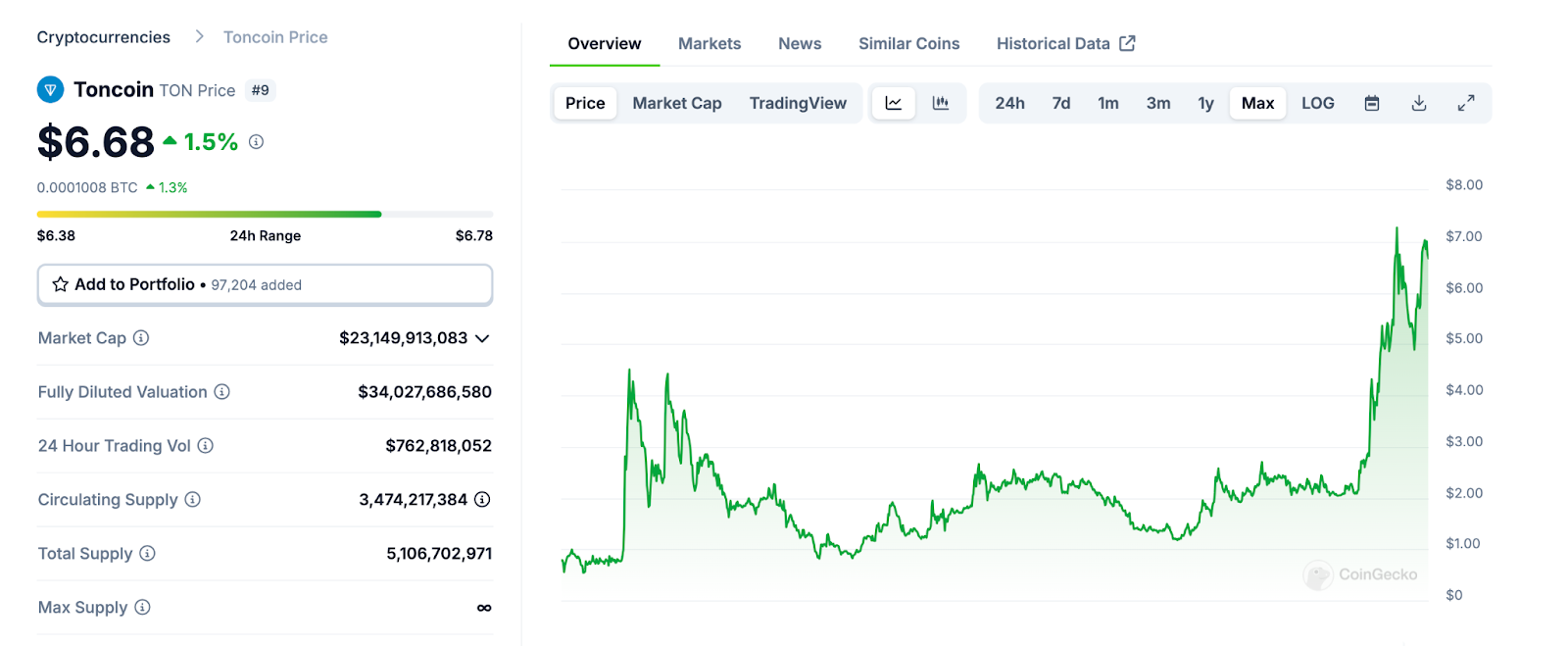Click the 5,106,702,971 total supply value
Image resolution: width=1568 pixels, height=646 pixels.
coord(439,554)
